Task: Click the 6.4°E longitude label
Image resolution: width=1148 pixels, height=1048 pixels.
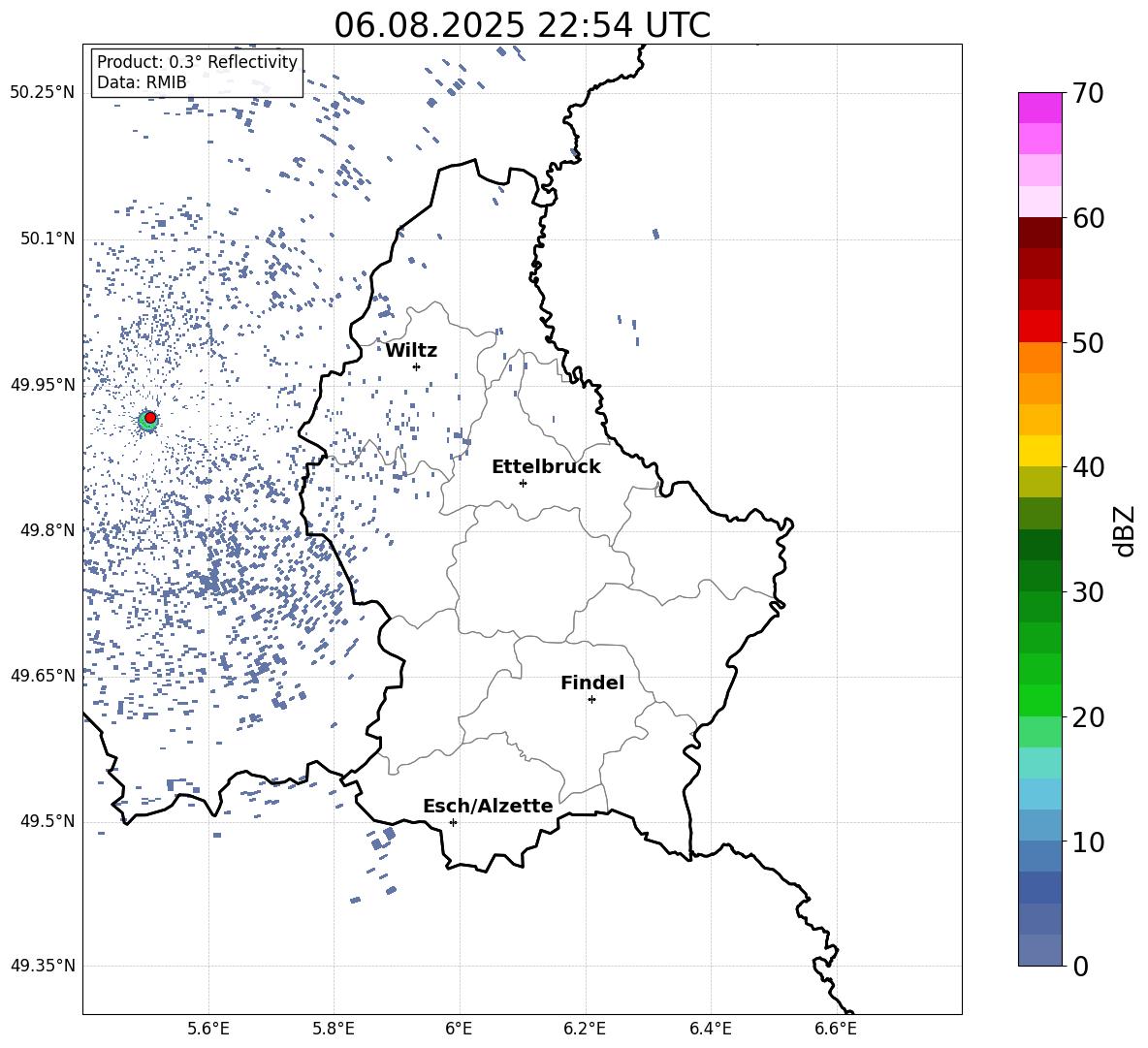Action: [710, 1029]
